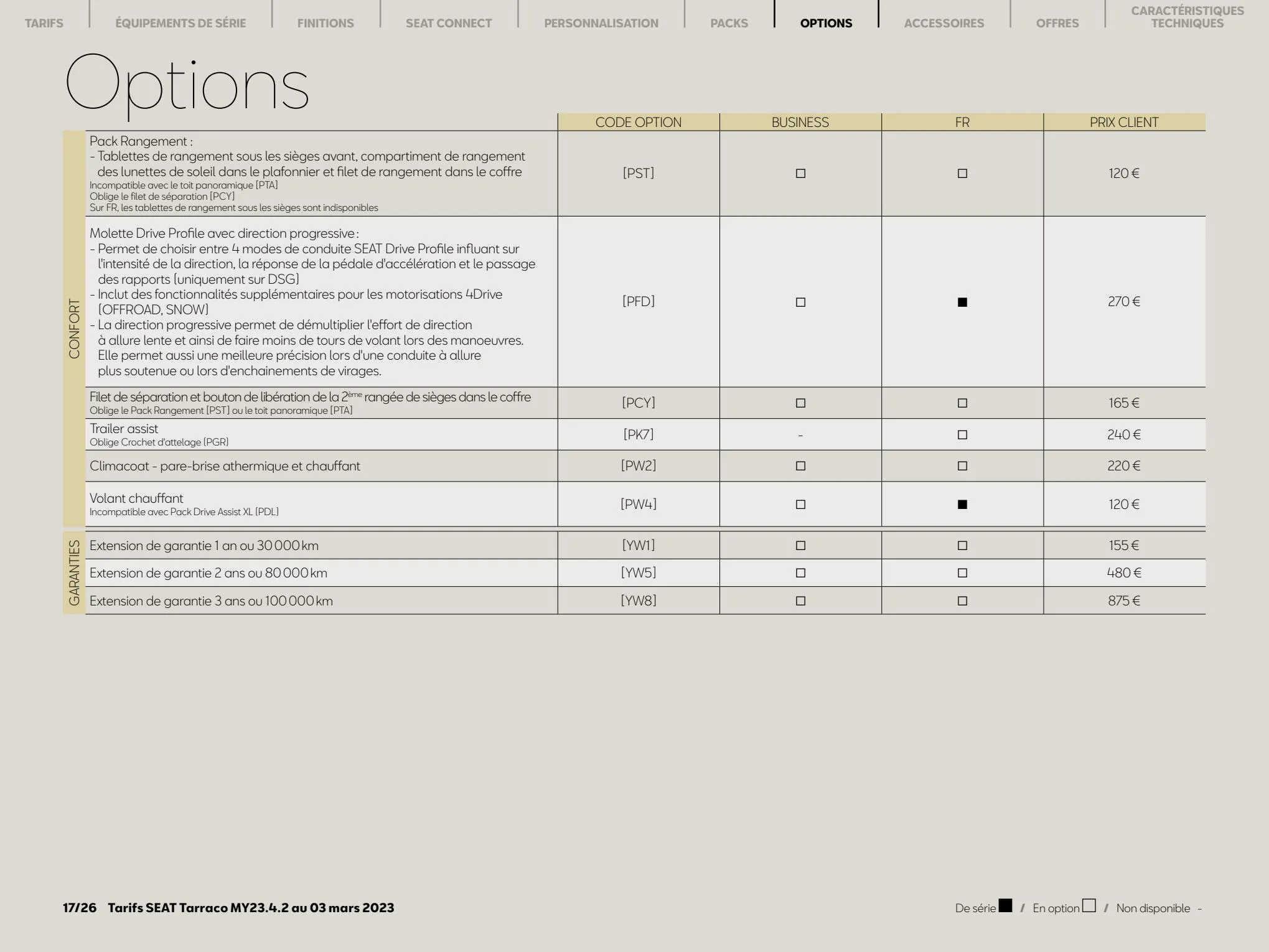Click the 480 € price cell
The width and height of the screenshot is (1269, 952).
pos(1124,572)
